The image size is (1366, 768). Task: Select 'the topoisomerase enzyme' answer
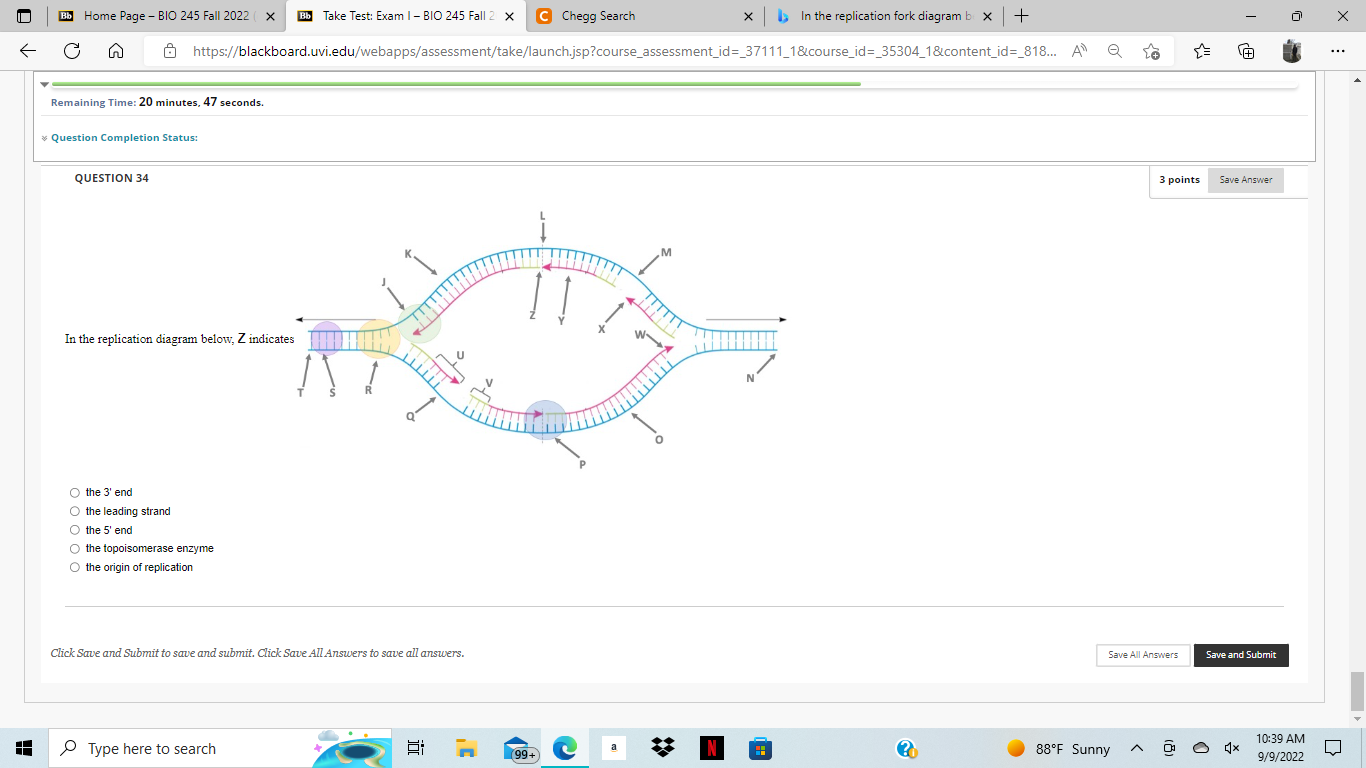(74, 548)
